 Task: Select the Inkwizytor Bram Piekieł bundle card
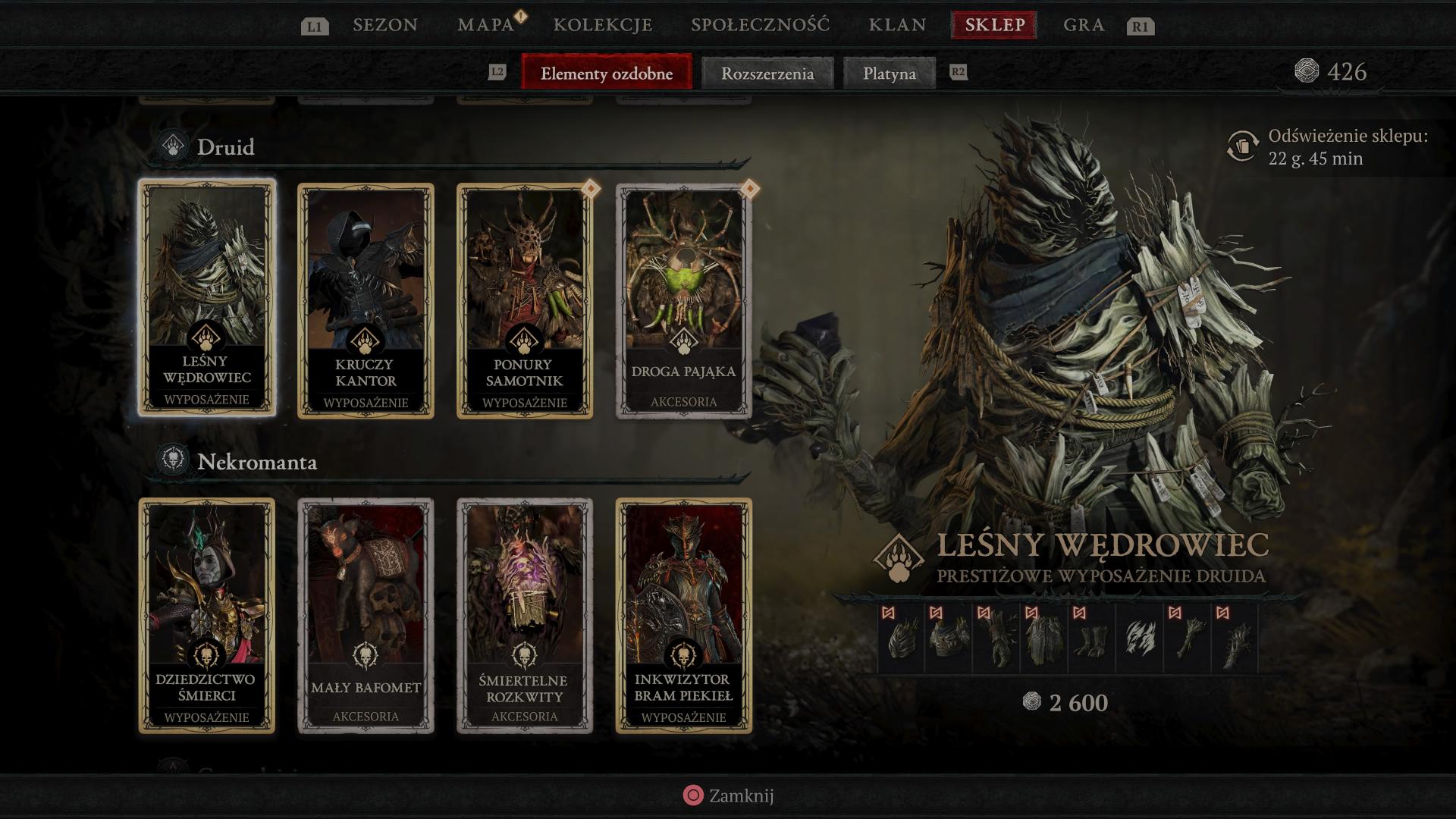[684, 615]
